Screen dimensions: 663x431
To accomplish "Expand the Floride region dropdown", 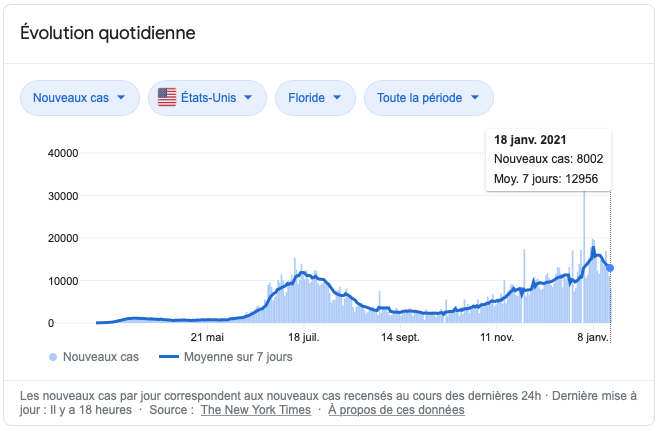I will tap(315, 98).
